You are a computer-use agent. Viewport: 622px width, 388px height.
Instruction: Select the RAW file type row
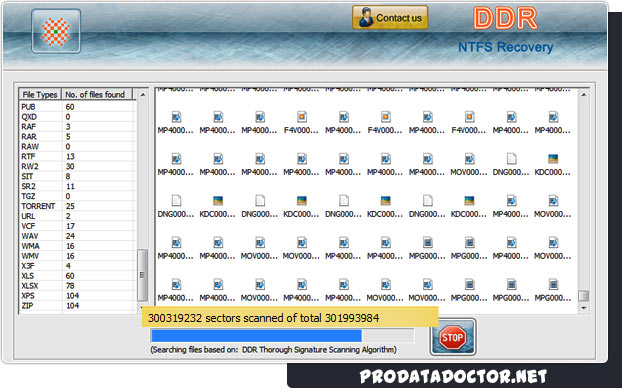(x=77, y=146)
